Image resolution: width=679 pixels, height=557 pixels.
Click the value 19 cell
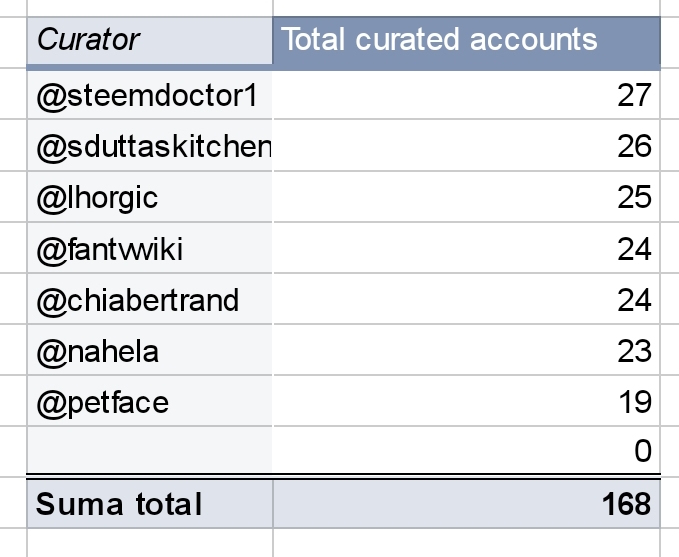[x=466, y=402]
